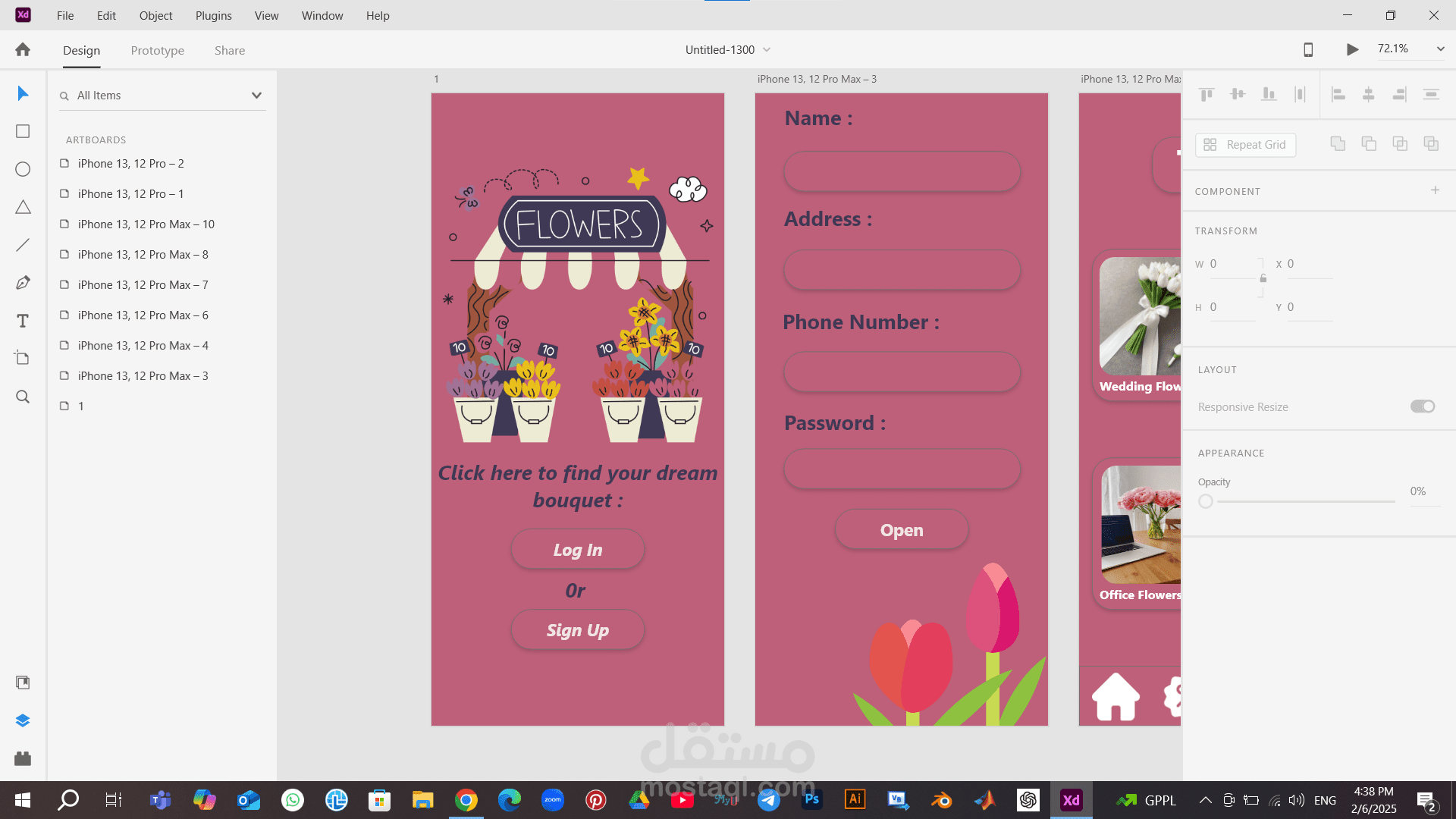1456x819 pixels.
Task: Open Illustrator from the taskbar
Action: coord(855,799)
